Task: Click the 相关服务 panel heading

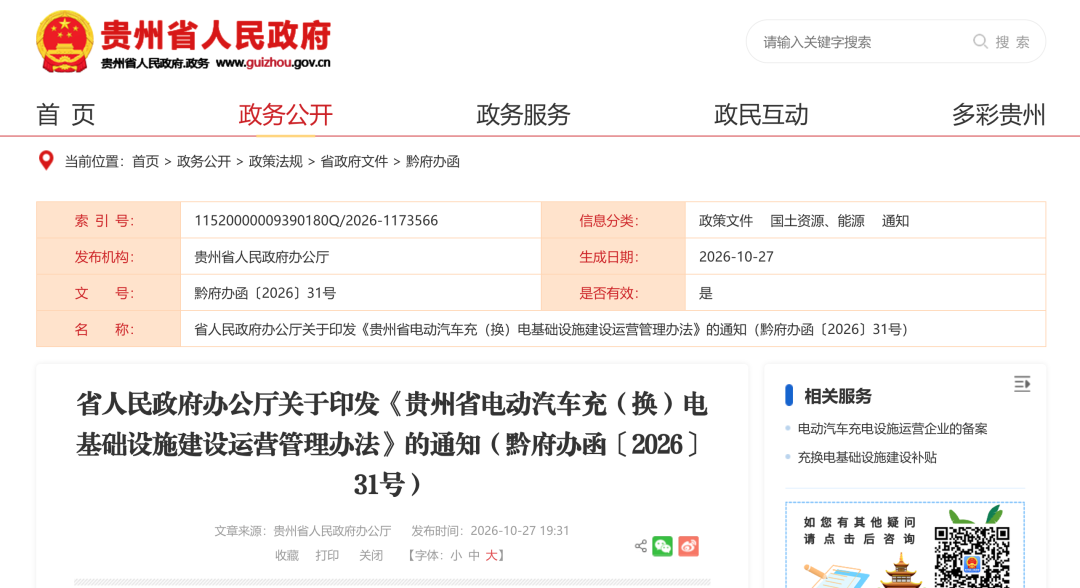Action: (838, 396)
